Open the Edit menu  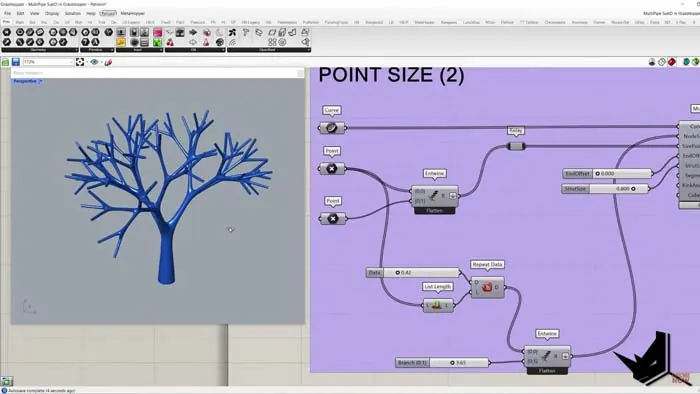21,13
